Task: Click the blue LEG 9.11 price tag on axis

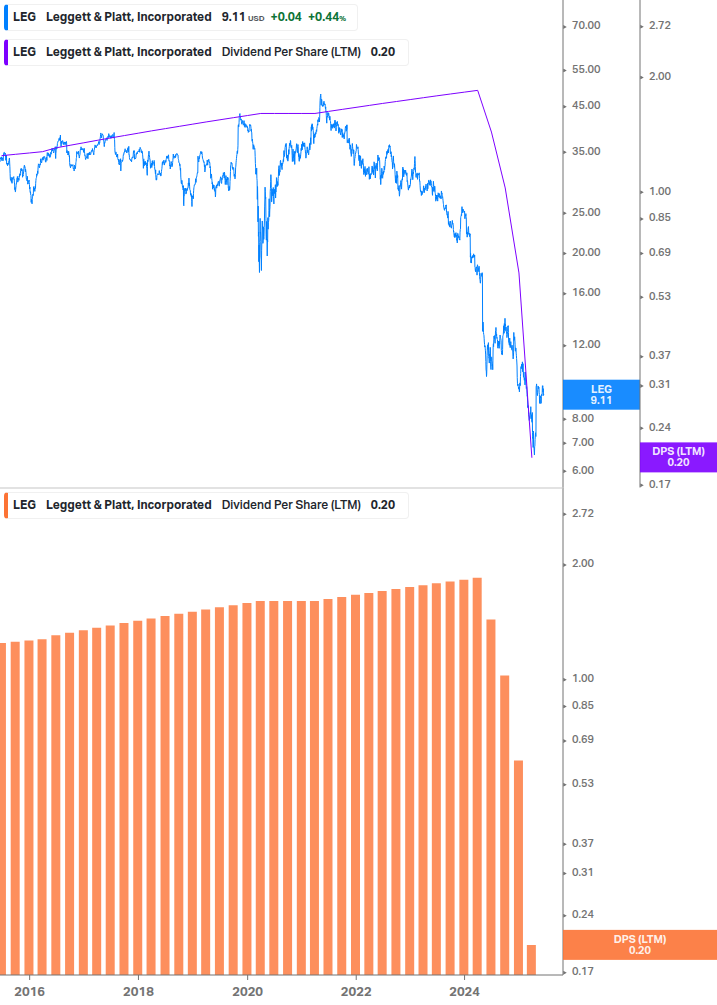Action: [x=601, y=395]
